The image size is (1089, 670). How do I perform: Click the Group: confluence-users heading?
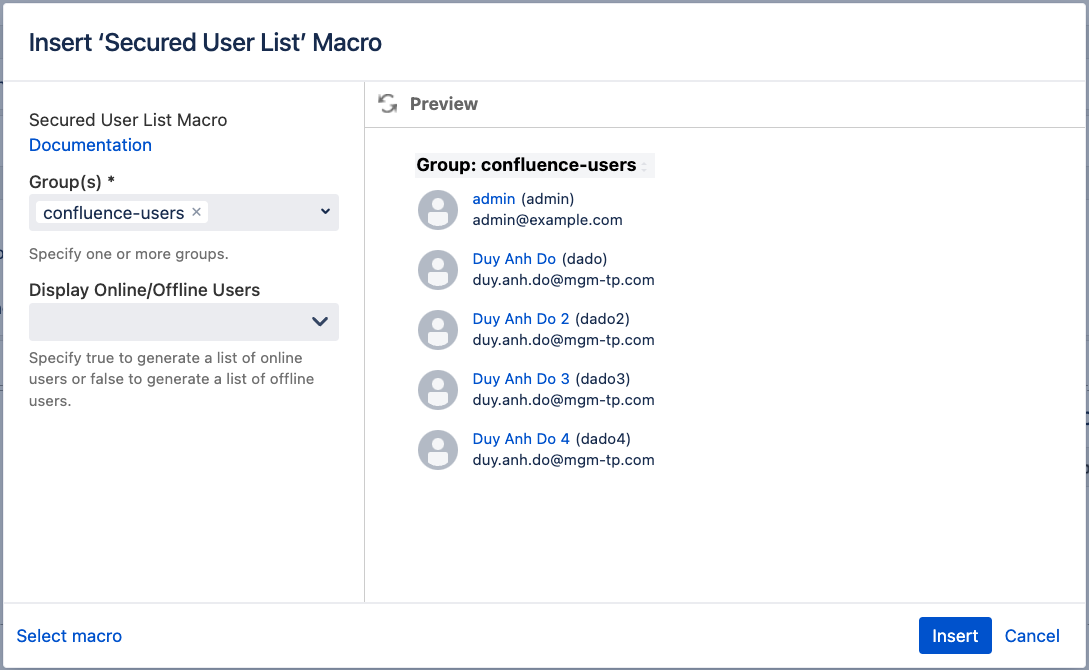526,165
